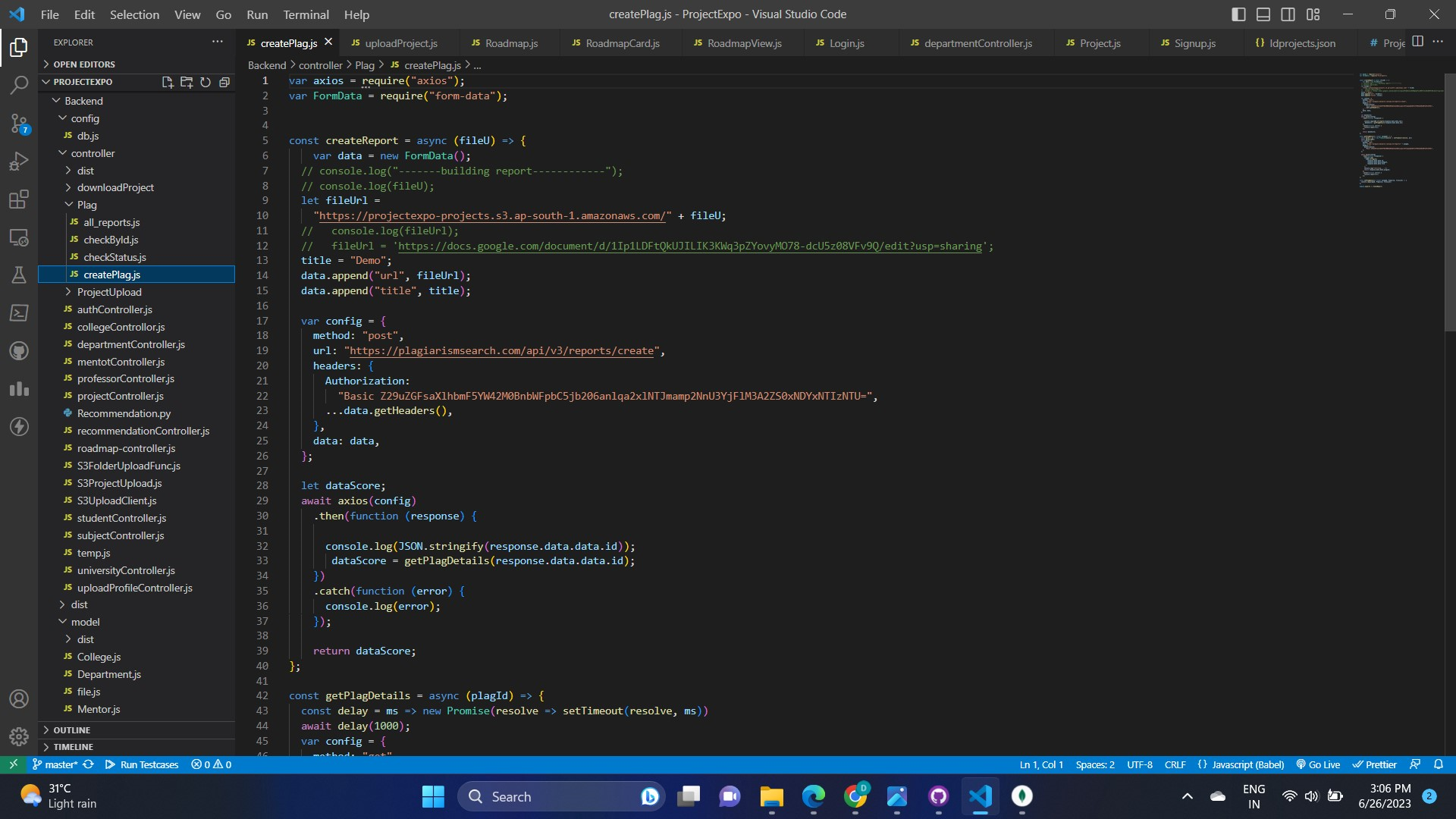Open the Search view in sidebar
The width and height of the screenshot is (1456, 819).
(19, 85)
